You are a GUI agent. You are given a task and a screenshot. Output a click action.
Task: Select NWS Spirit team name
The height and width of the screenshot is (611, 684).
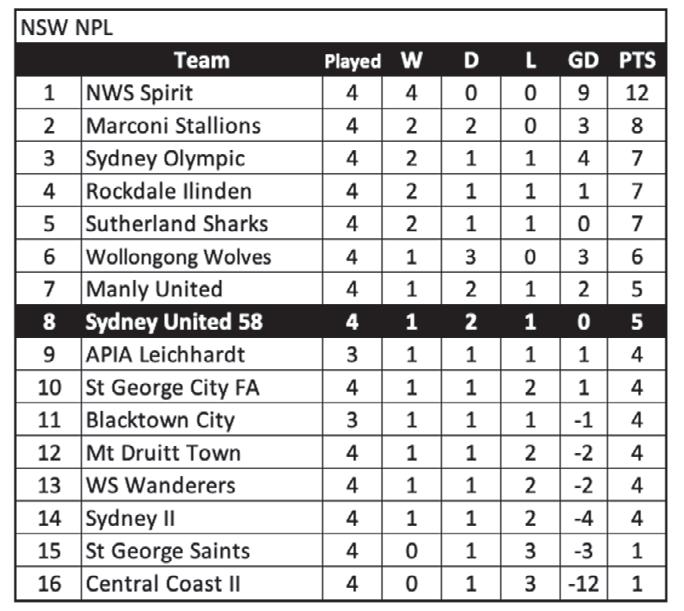coord(139,93)
